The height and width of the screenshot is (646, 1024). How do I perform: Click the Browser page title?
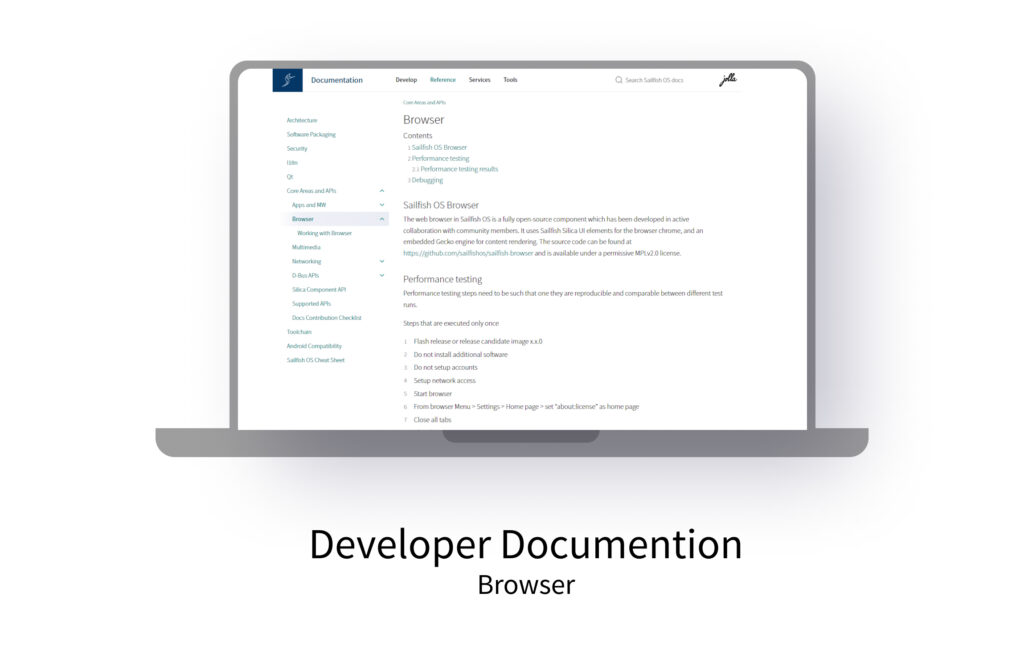coord(423,120)
